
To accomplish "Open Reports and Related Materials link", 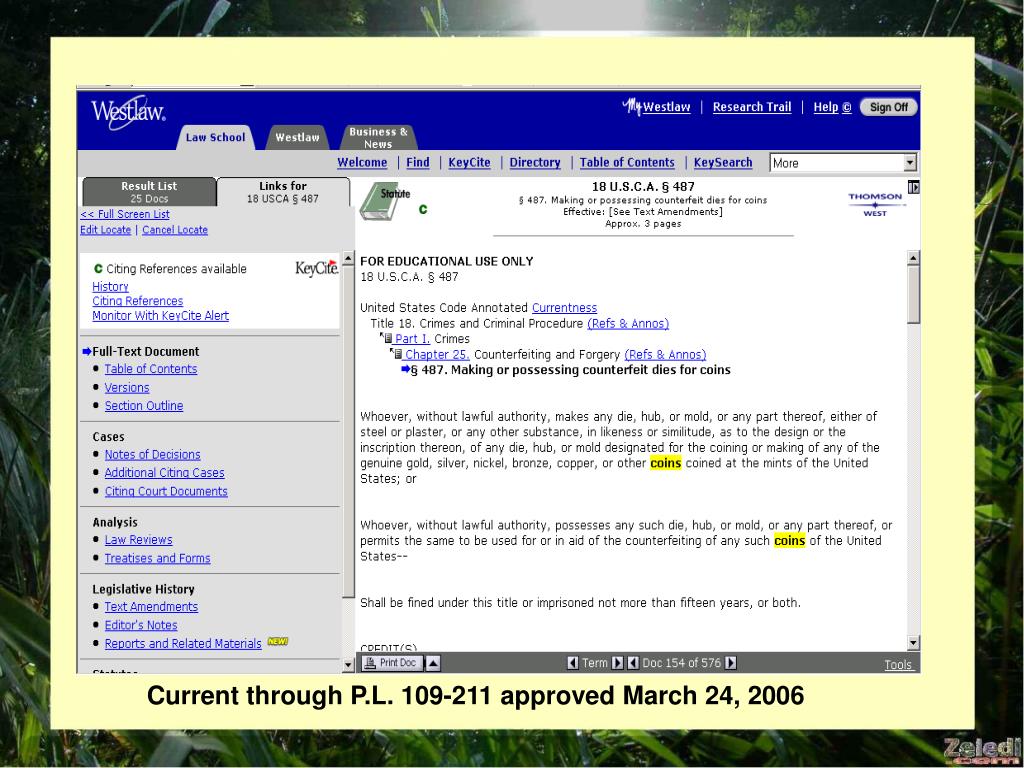I will pos(183,643).
